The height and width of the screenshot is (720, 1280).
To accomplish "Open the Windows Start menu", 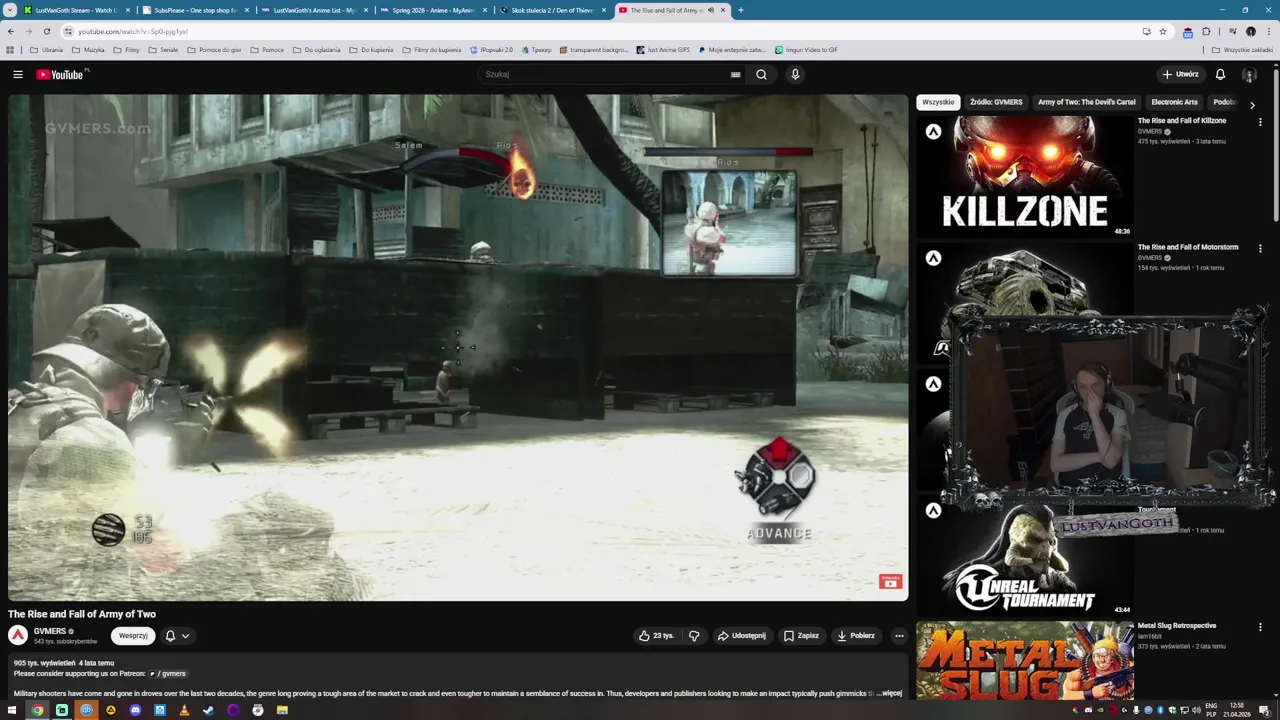I will (13, 710).
